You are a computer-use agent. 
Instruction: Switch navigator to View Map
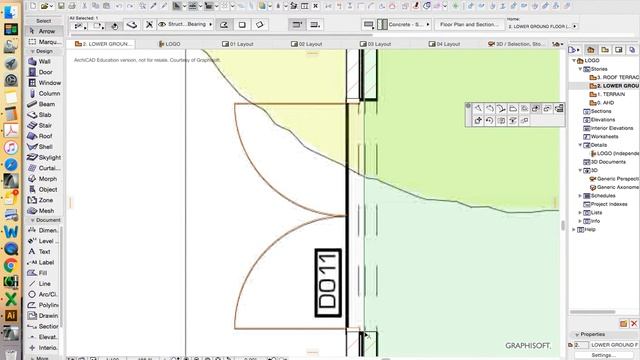pyautogui.click(x=605, y=50)
